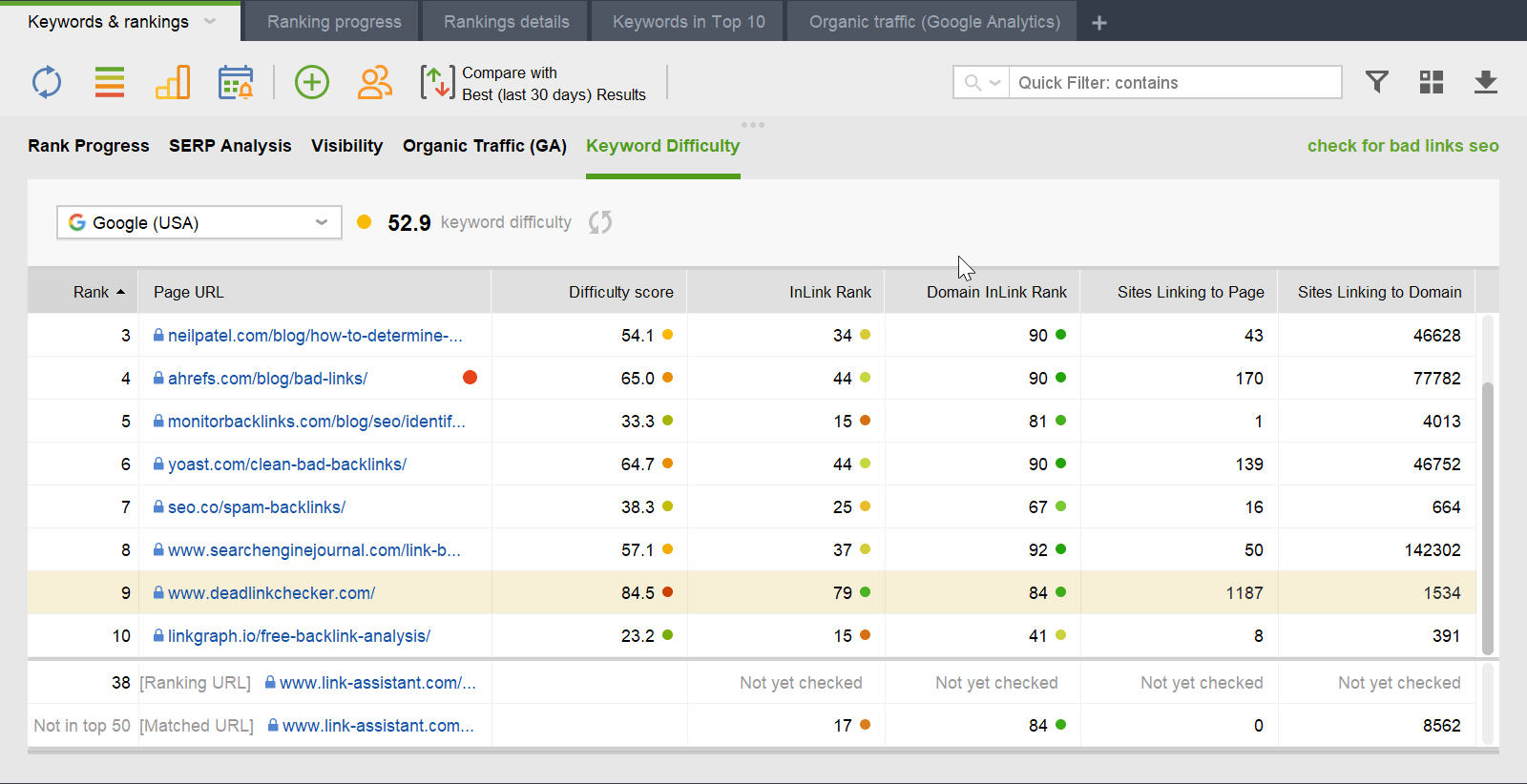Sort by the Rank column header
The width and height of the screenshot is (1527, 784).
pyautogui.click(x=83, y=292)
